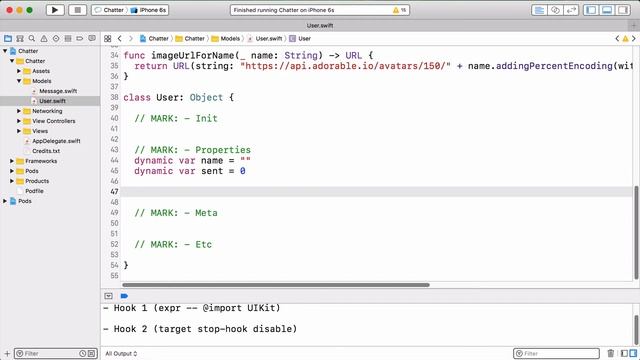Image resolution: width=640 pixels, height=360 pixels.
Task: Click the issue warning icon in jump bar
Action: [625, 38]
